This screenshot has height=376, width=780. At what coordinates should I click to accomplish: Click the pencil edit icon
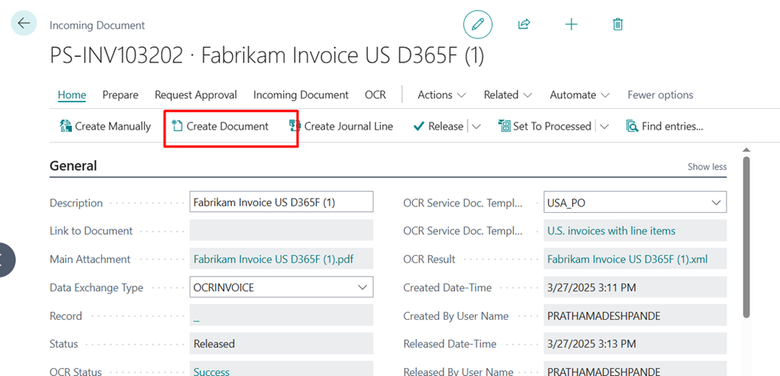pos(478,24)
